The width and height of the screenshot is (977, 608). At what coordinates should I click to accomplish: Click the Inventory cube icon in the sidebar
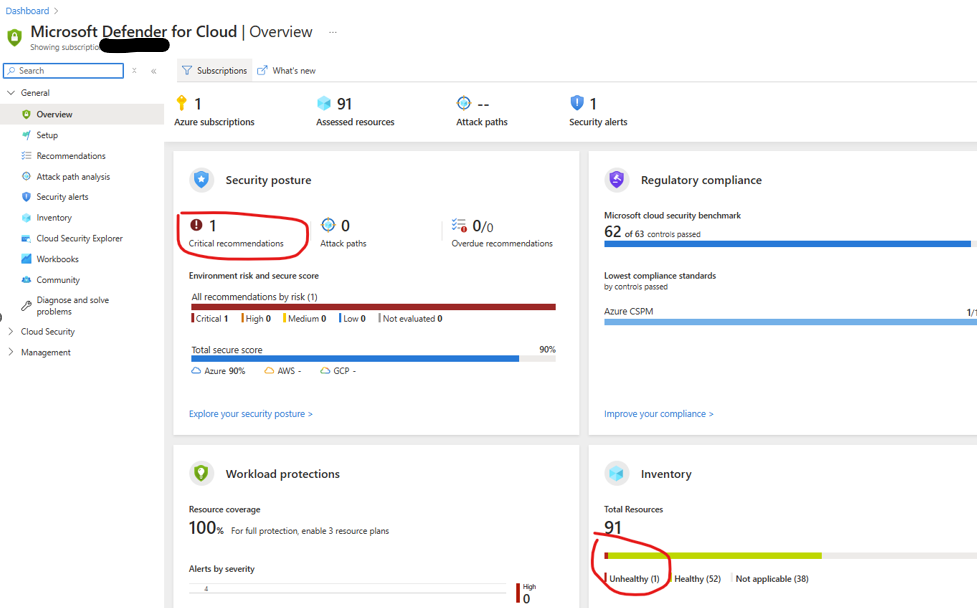point(26,217)
